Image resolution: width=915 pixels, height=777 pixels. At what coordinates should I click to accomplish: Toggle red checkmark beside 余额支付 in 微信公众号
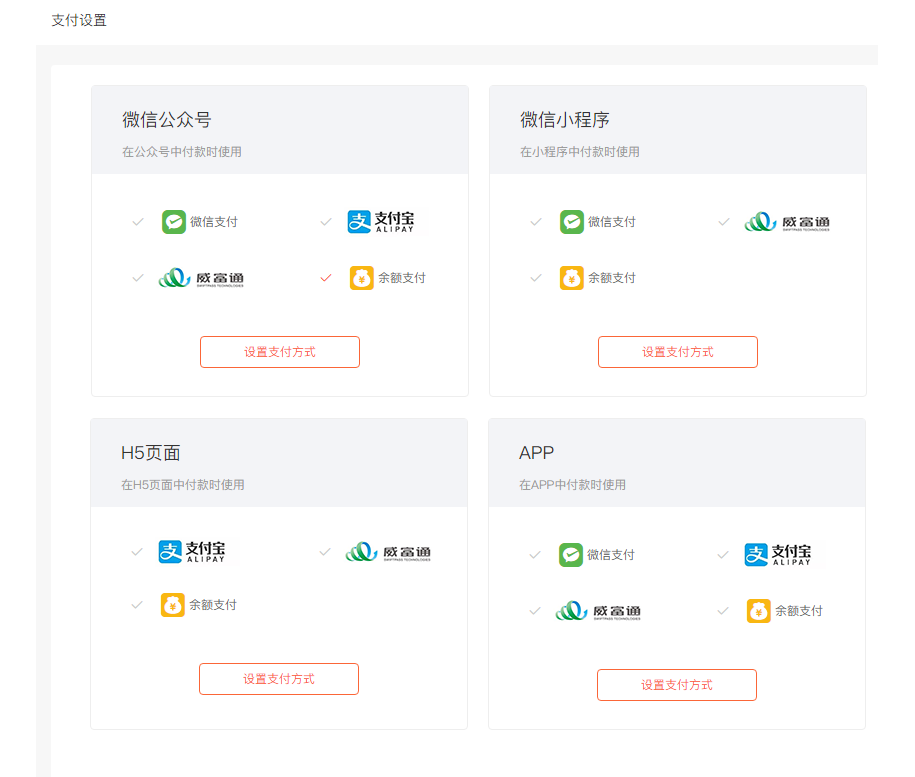click(325, 278)
